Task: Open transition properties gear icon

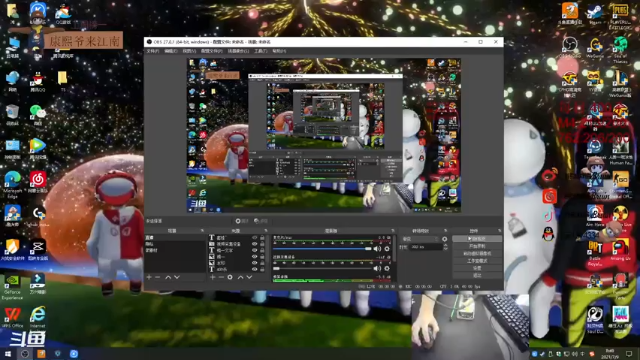Action: [x=444, y=239]
